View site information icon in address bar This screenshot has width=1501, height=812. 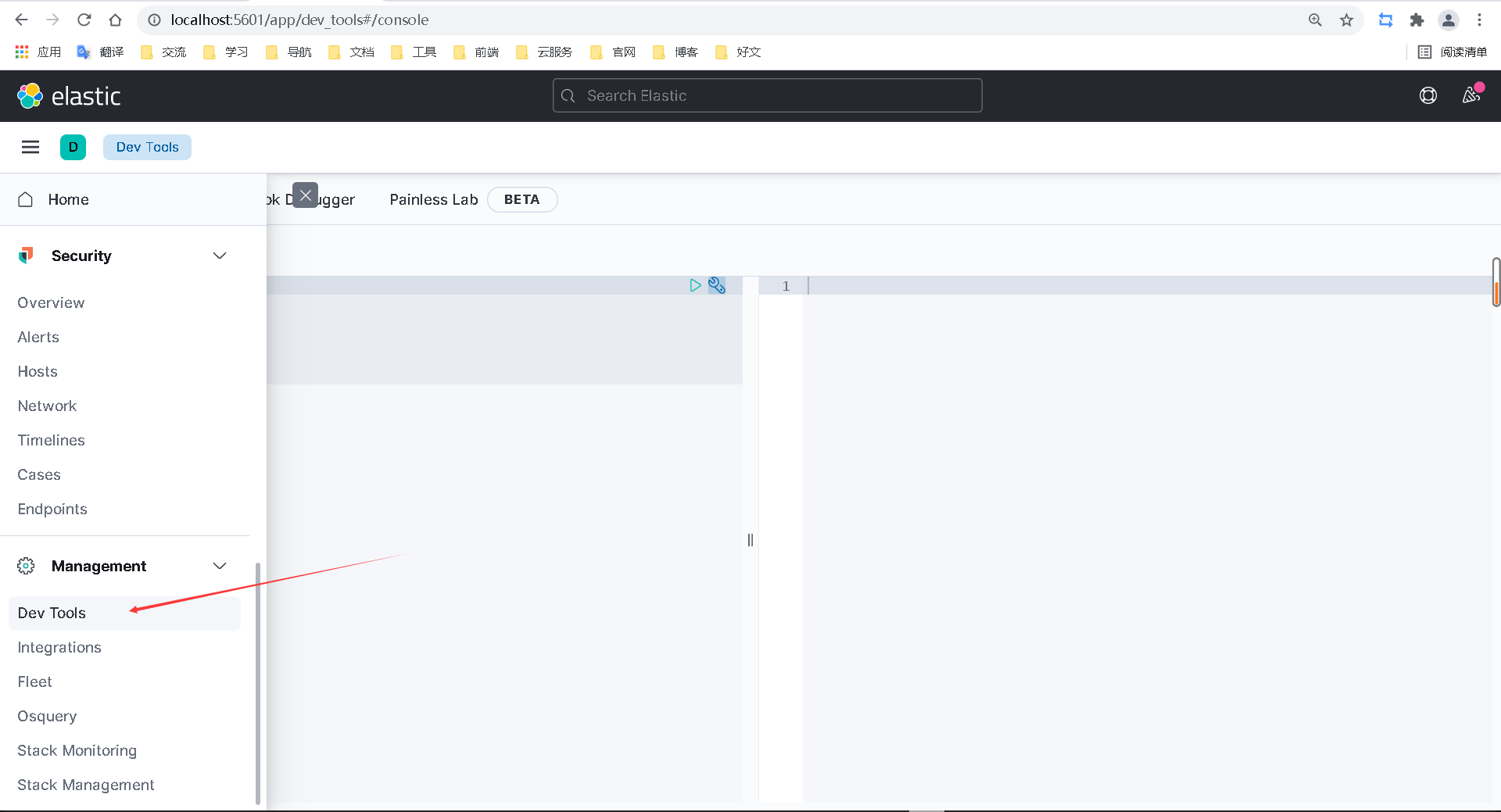click(x=155, y=20)
